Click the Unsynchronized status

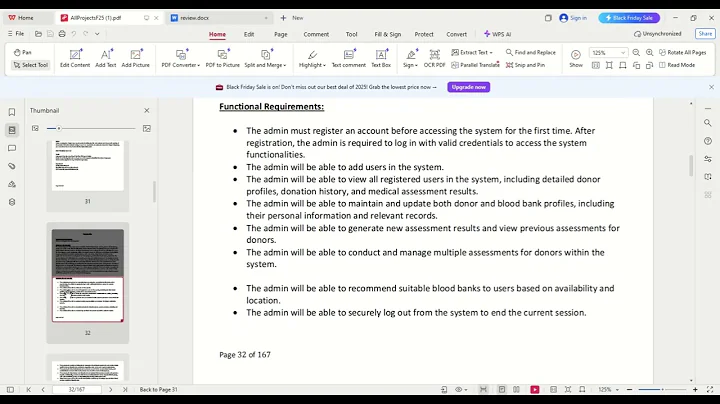[658, 34]
